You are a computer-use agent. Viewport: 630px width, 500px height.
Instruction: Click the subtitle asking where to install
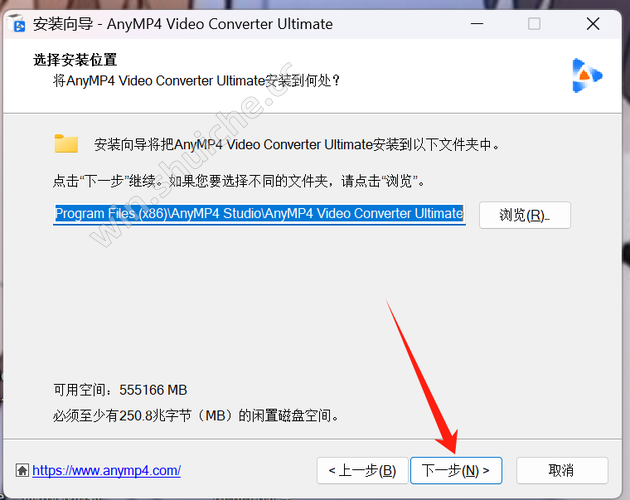tap(196, 81)
